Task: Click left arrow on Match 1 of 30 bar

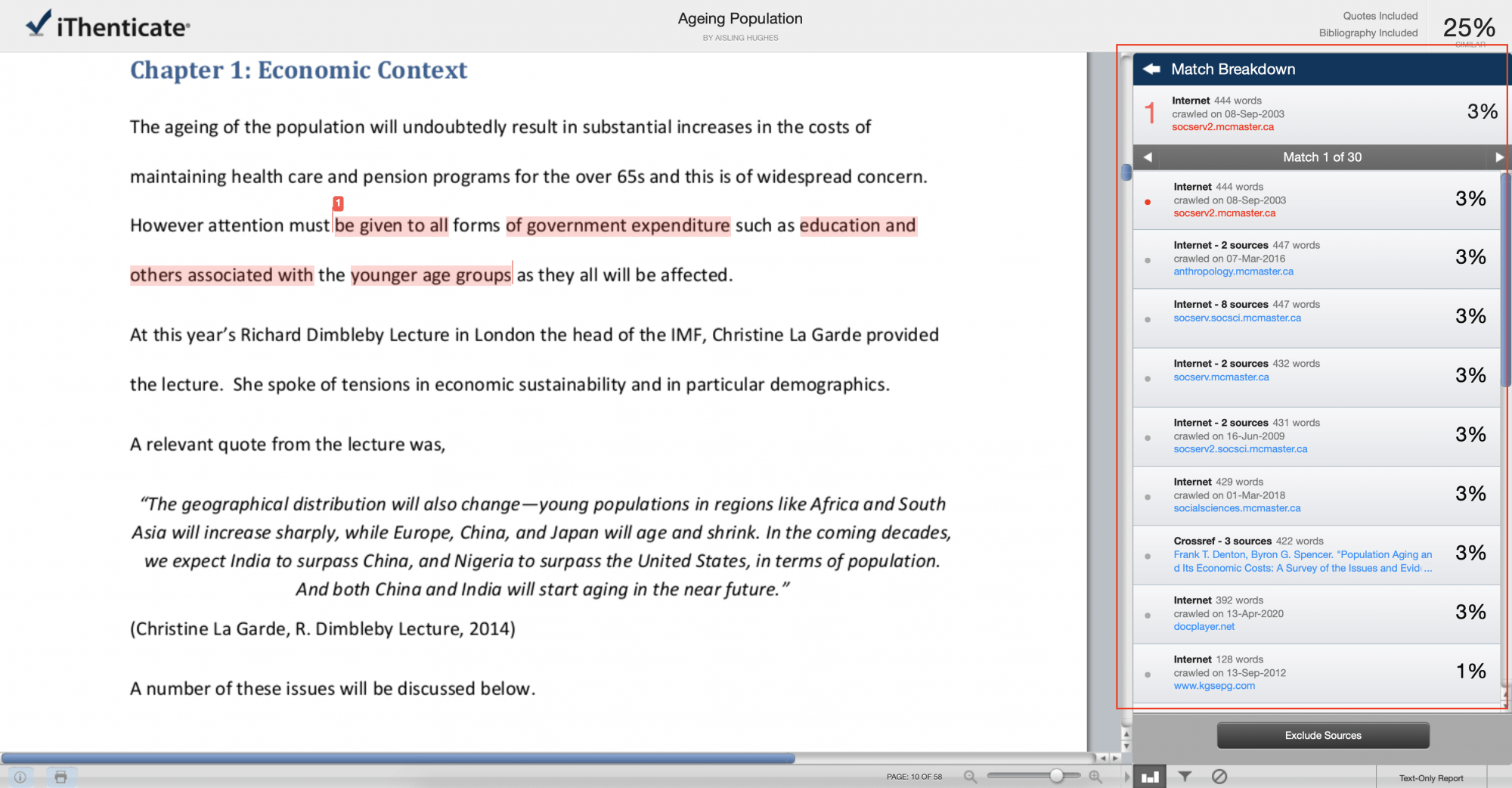Action: (x=1146, y=157)
